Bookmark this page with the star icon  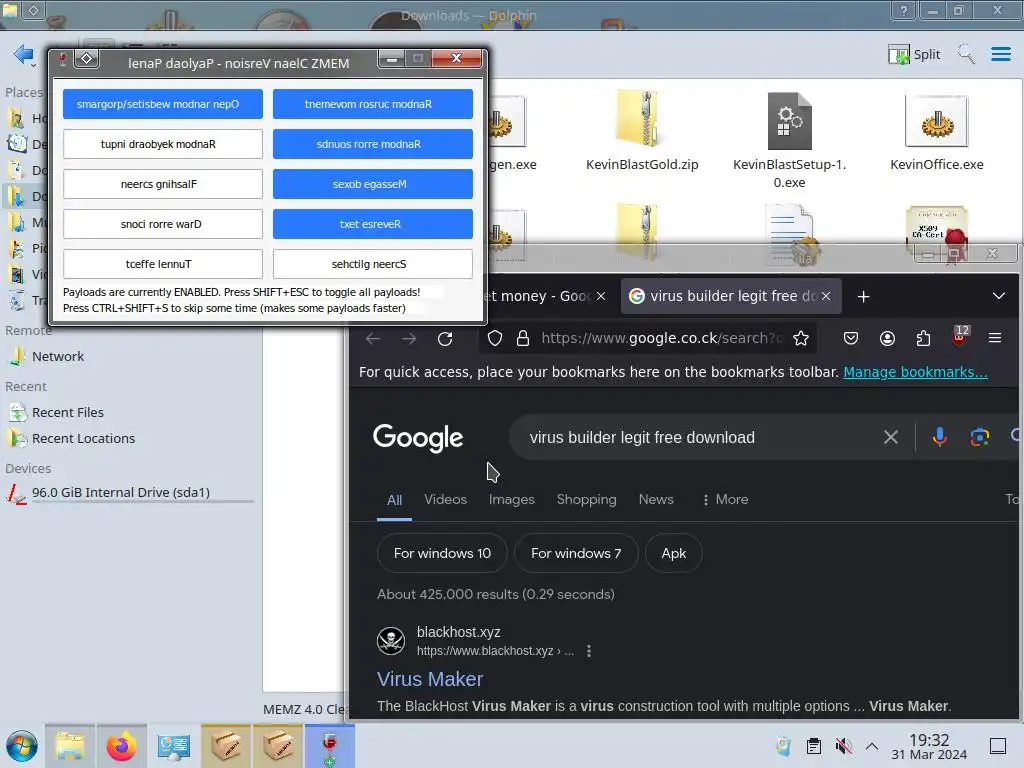pos(801,338)
